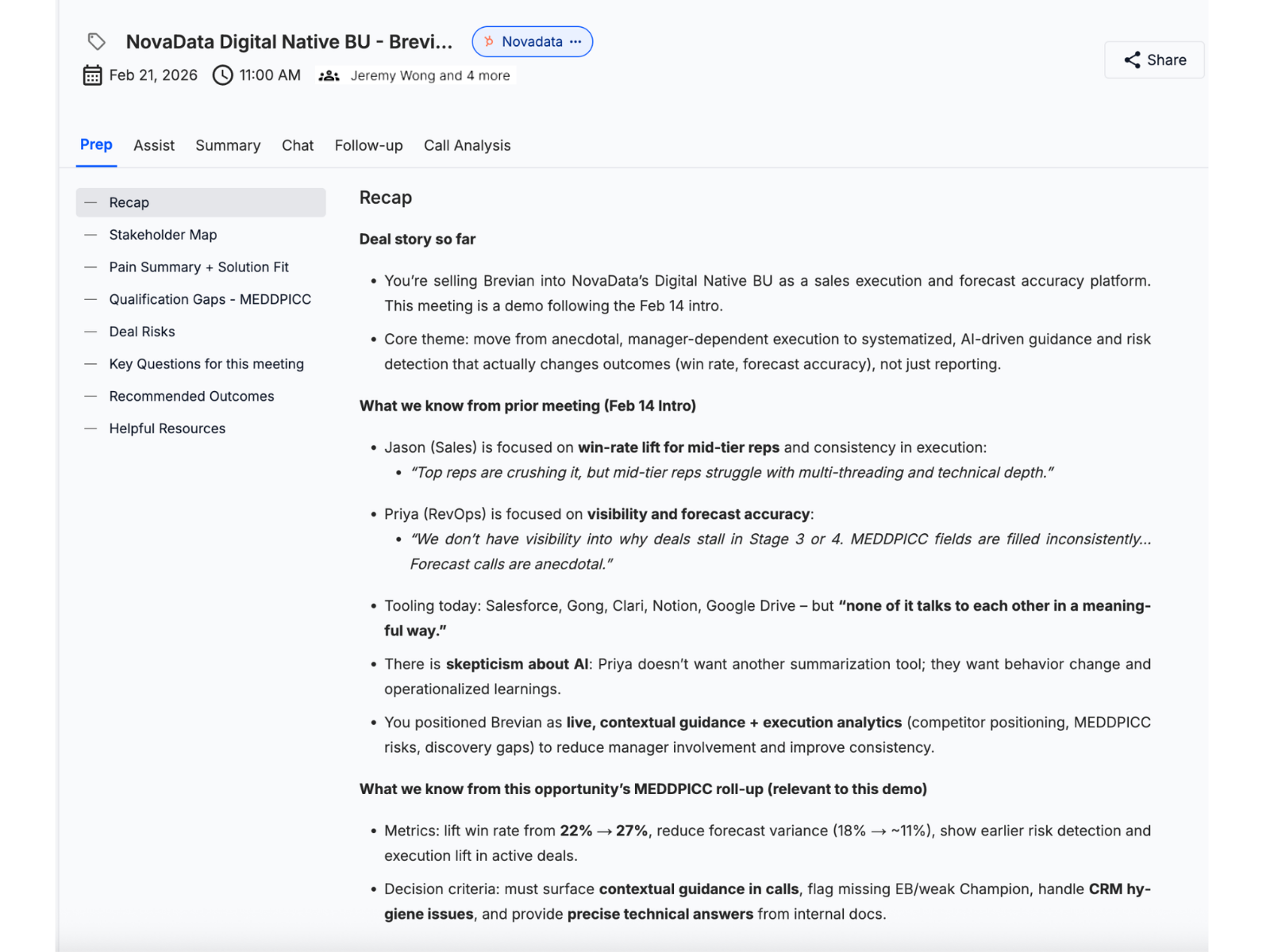
Task: Click the 'Deal story so far' subheading
Action: (418, 240)
